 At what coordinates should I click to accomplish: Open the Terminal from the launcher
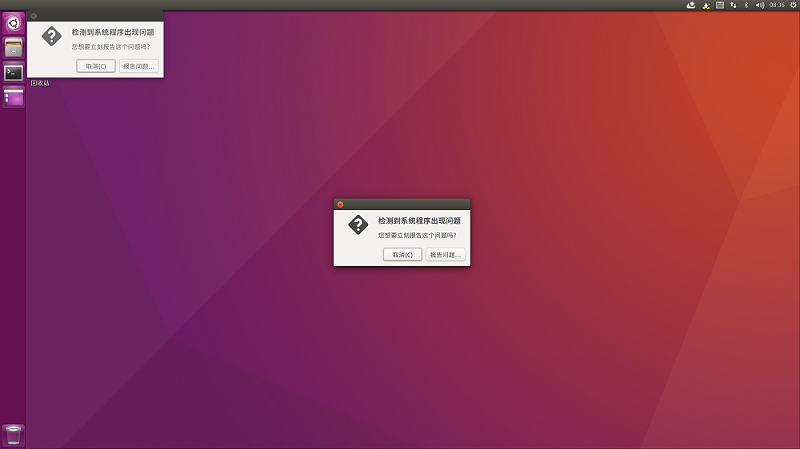pyautogui.click(x=13, y=72)
